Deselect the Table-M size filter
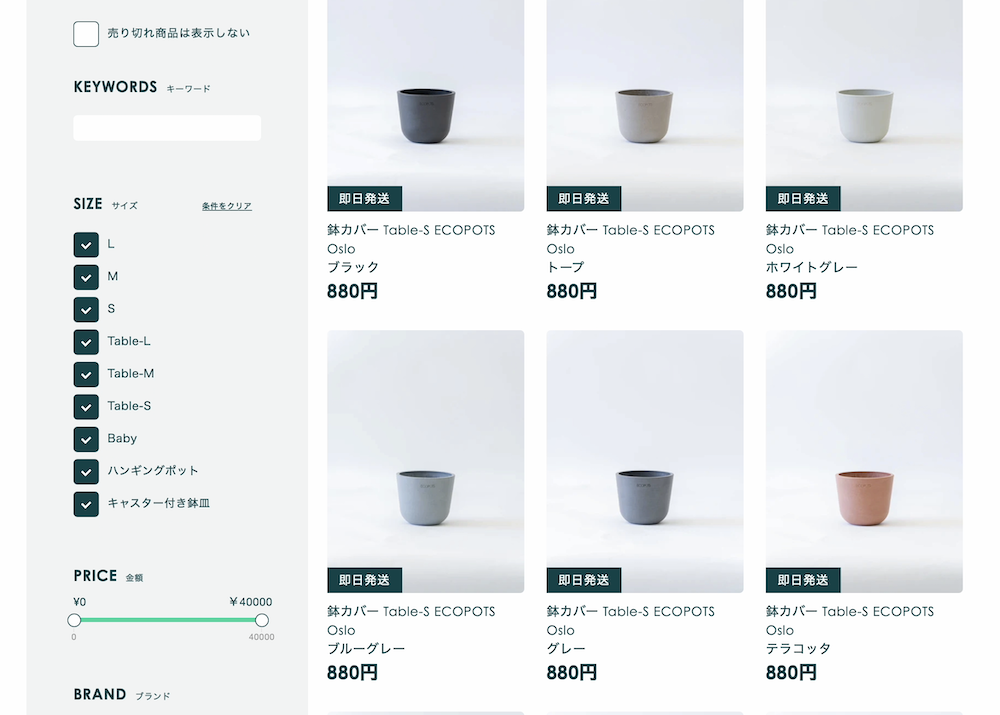 tap(86, 374)
